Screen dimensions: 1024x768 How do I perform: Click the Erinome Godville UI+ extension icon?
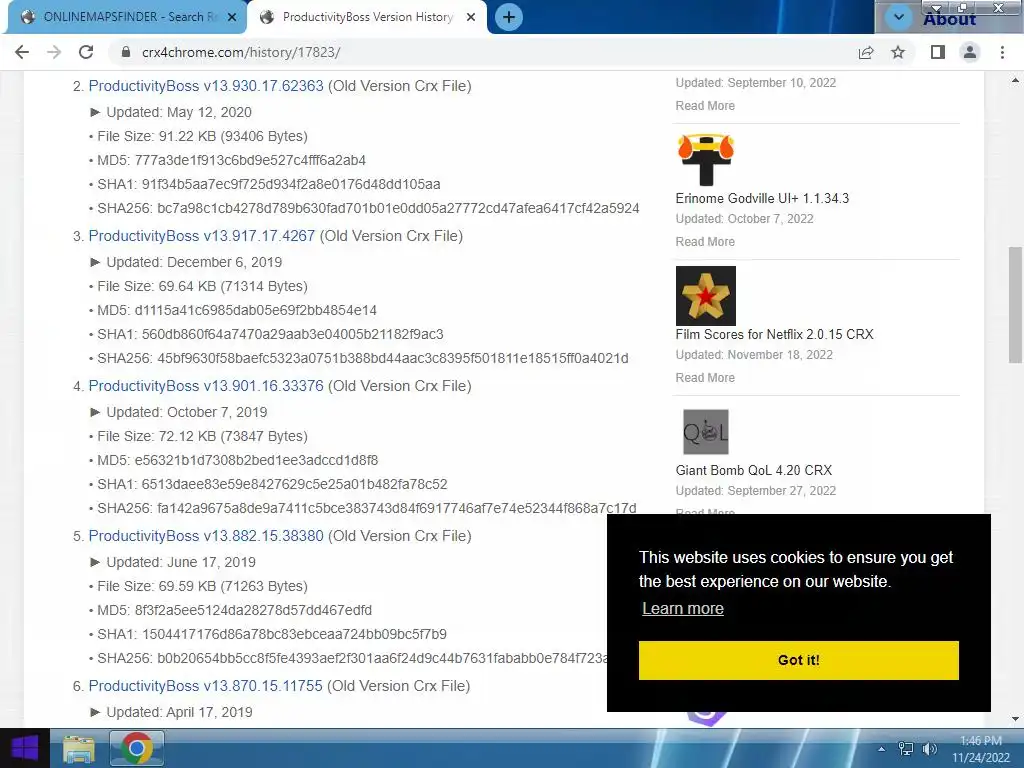point(705,159)
